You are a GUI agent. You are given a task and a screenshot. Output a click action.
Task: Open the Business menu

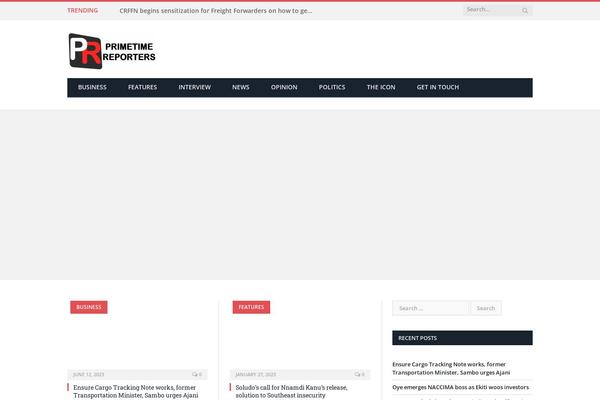pos(92,87)
